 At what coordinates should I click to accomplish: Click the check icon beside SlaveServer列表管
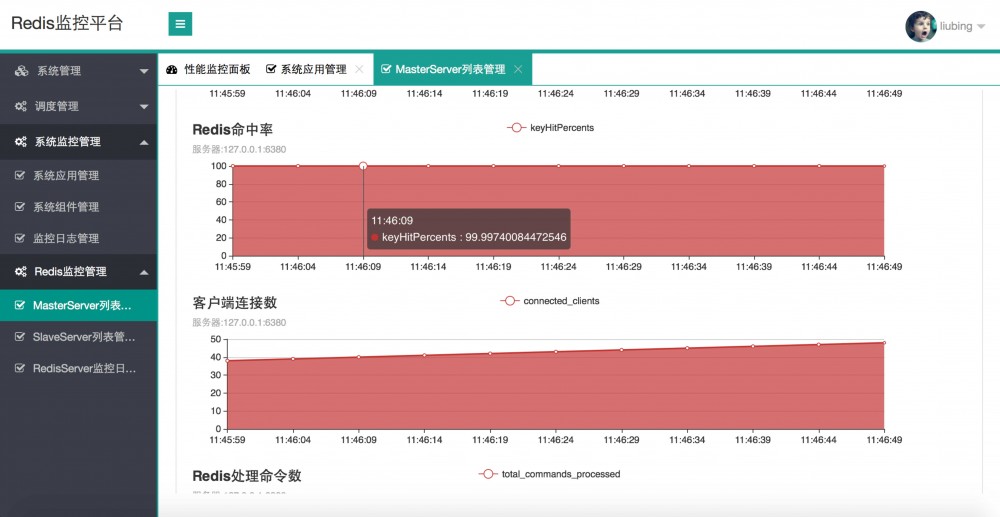20,337
